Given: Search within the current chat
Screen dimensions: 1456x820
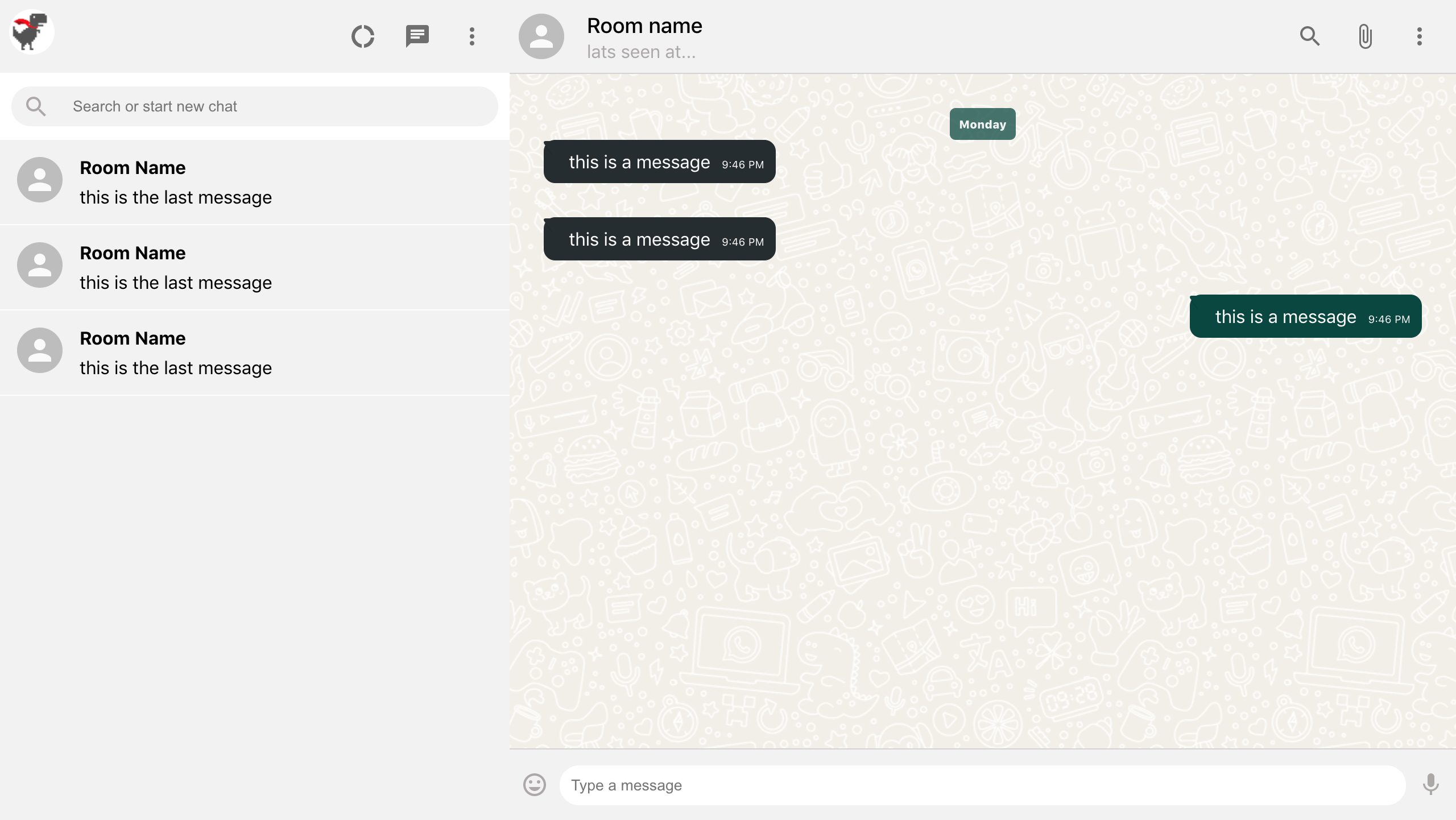Looking at the screenshot, I should tap(1310, 36).
